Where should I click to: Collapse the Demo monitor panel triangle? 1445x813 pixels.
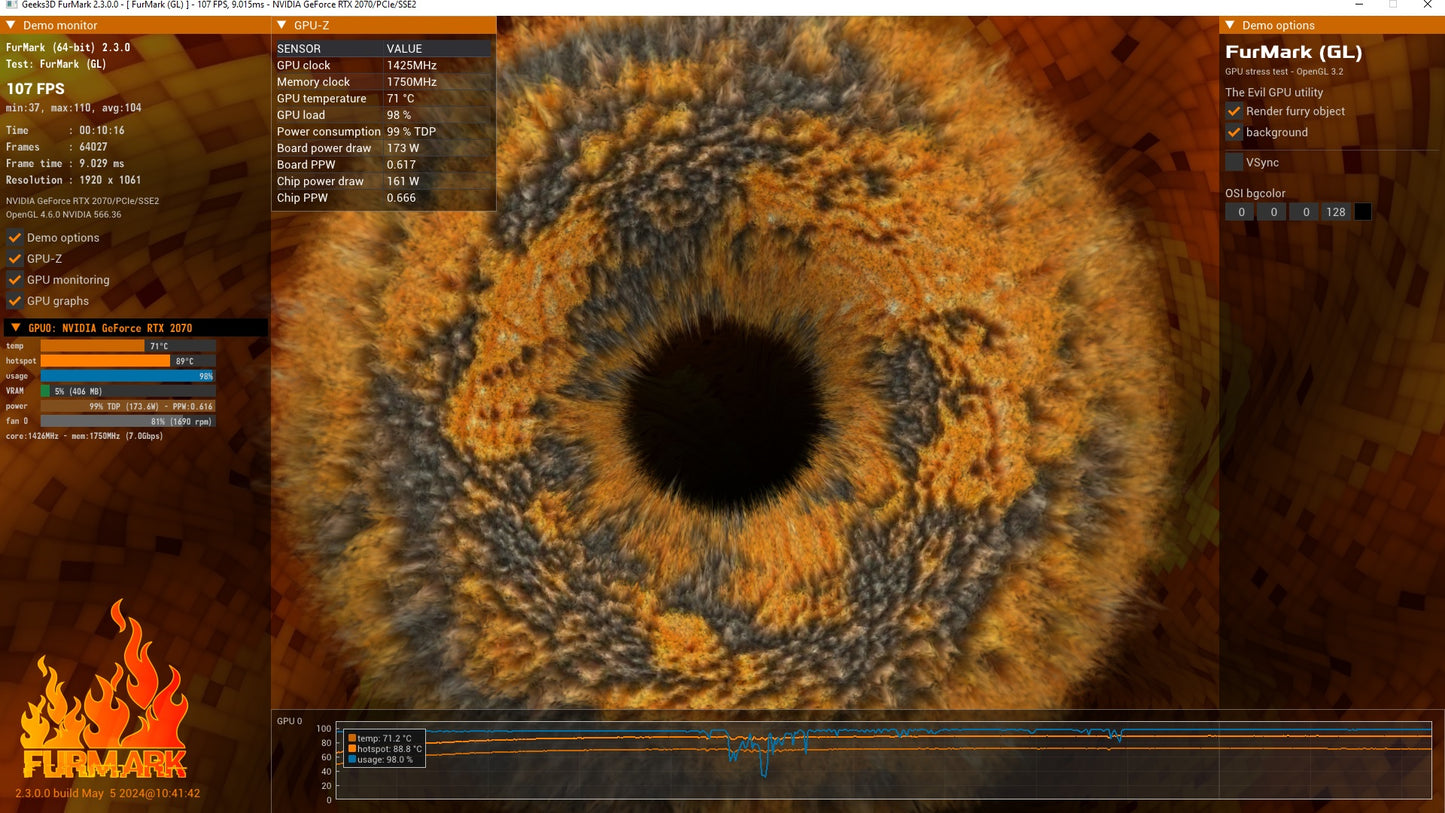click(x=13, y=25)
